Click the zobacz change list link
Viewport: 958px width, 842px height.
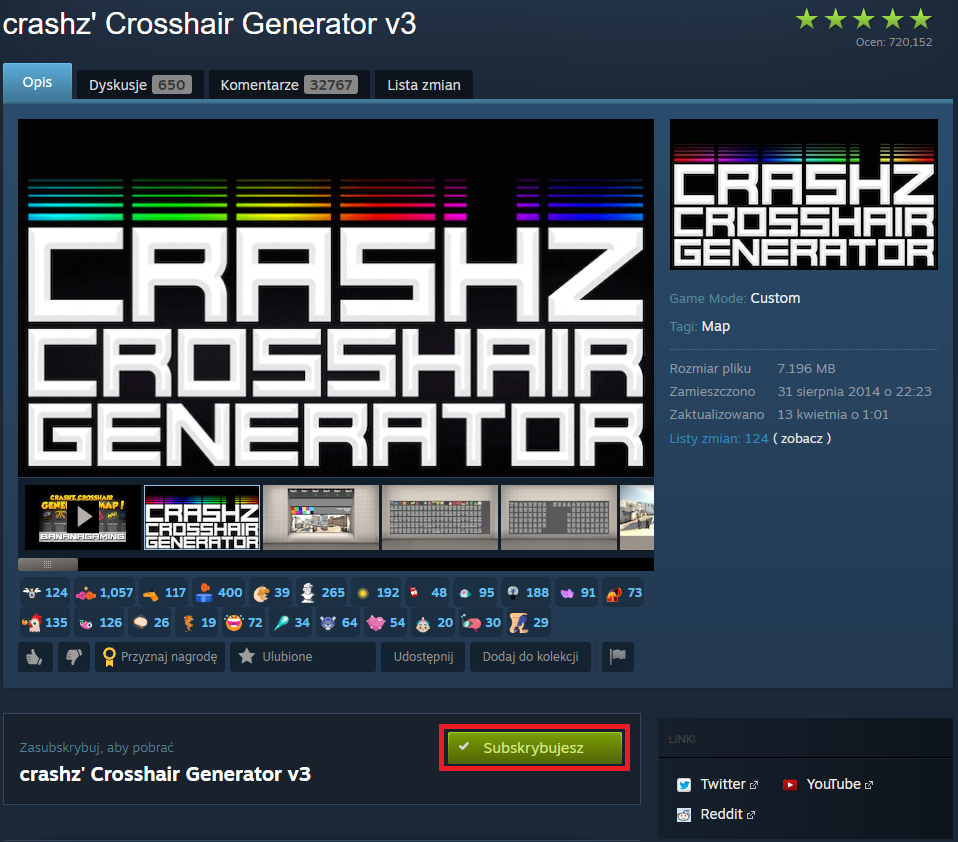[x=802, y=439]
